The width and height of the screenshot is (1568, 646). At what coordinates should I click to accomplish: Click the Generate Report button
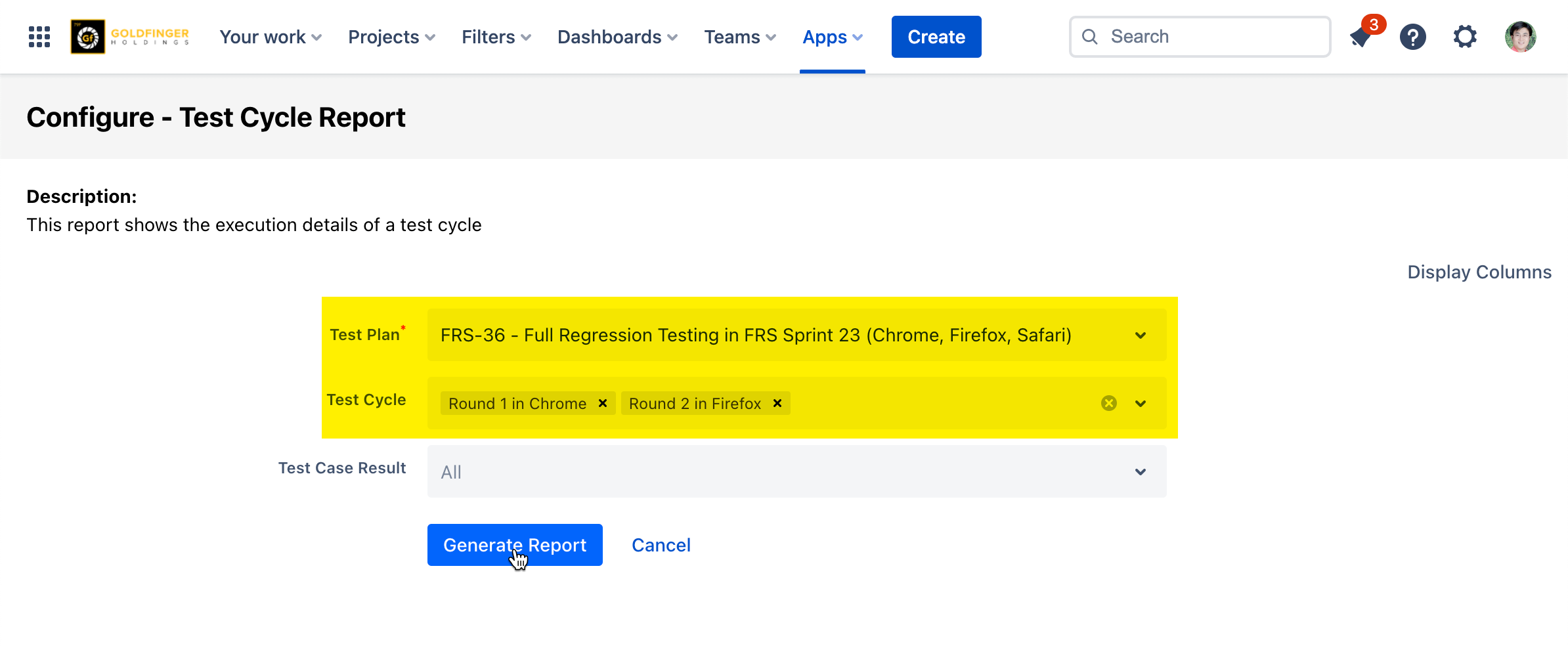coord(515,545)
